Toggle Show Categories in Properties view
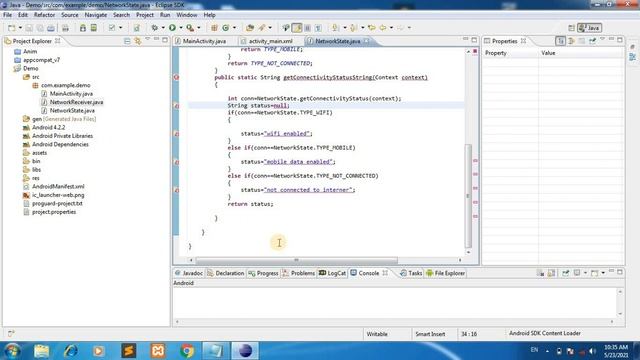The height and width of the screenshot is (360, 640). [x=560, y=41]
